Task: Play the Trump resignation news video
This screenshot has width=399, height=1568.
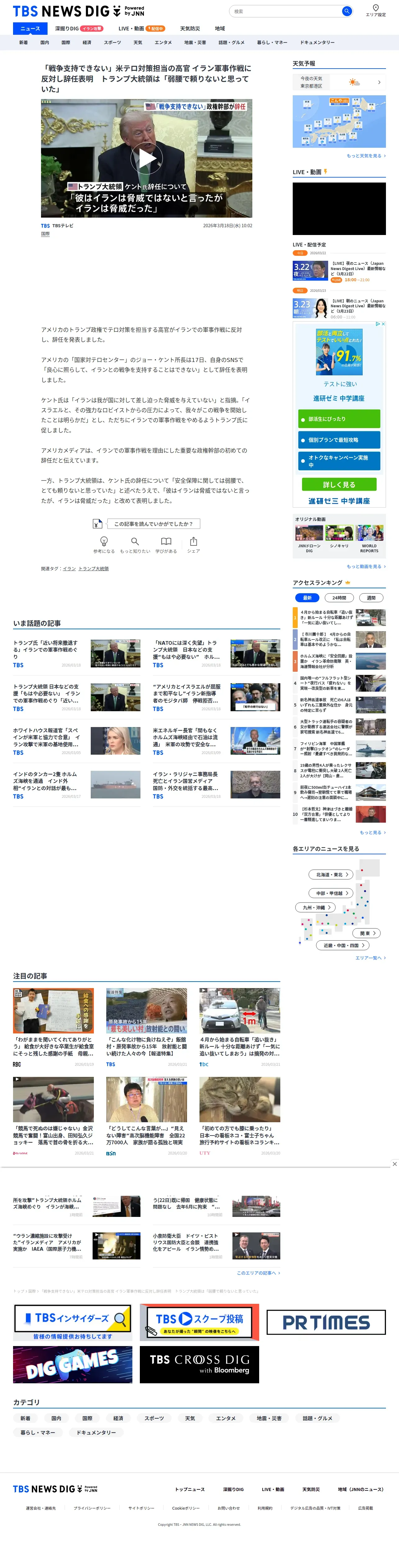Action: pyautogui.click(x=147, y=158)
